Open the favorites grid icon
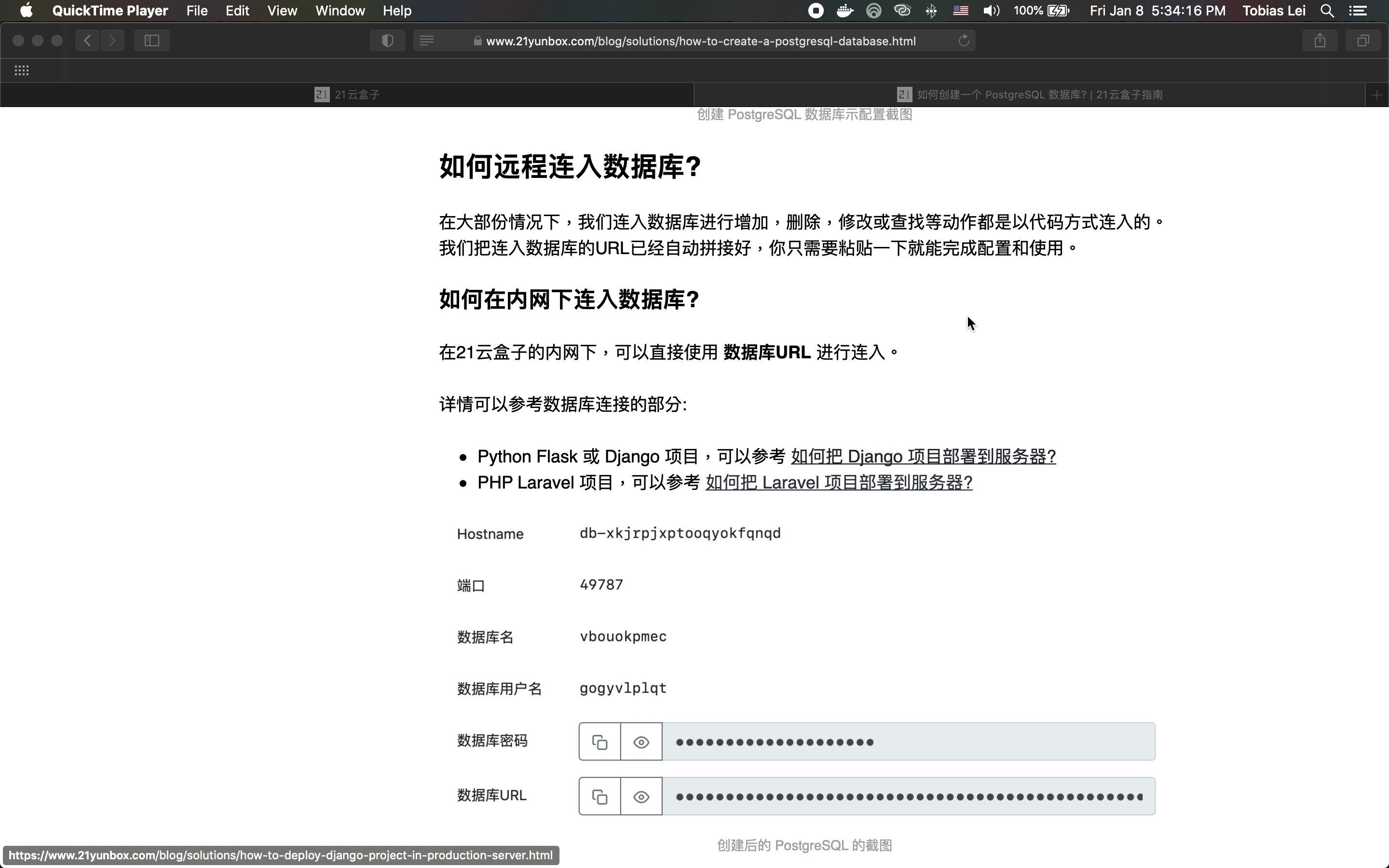The image size is (1389, 868). coord(22,70)
